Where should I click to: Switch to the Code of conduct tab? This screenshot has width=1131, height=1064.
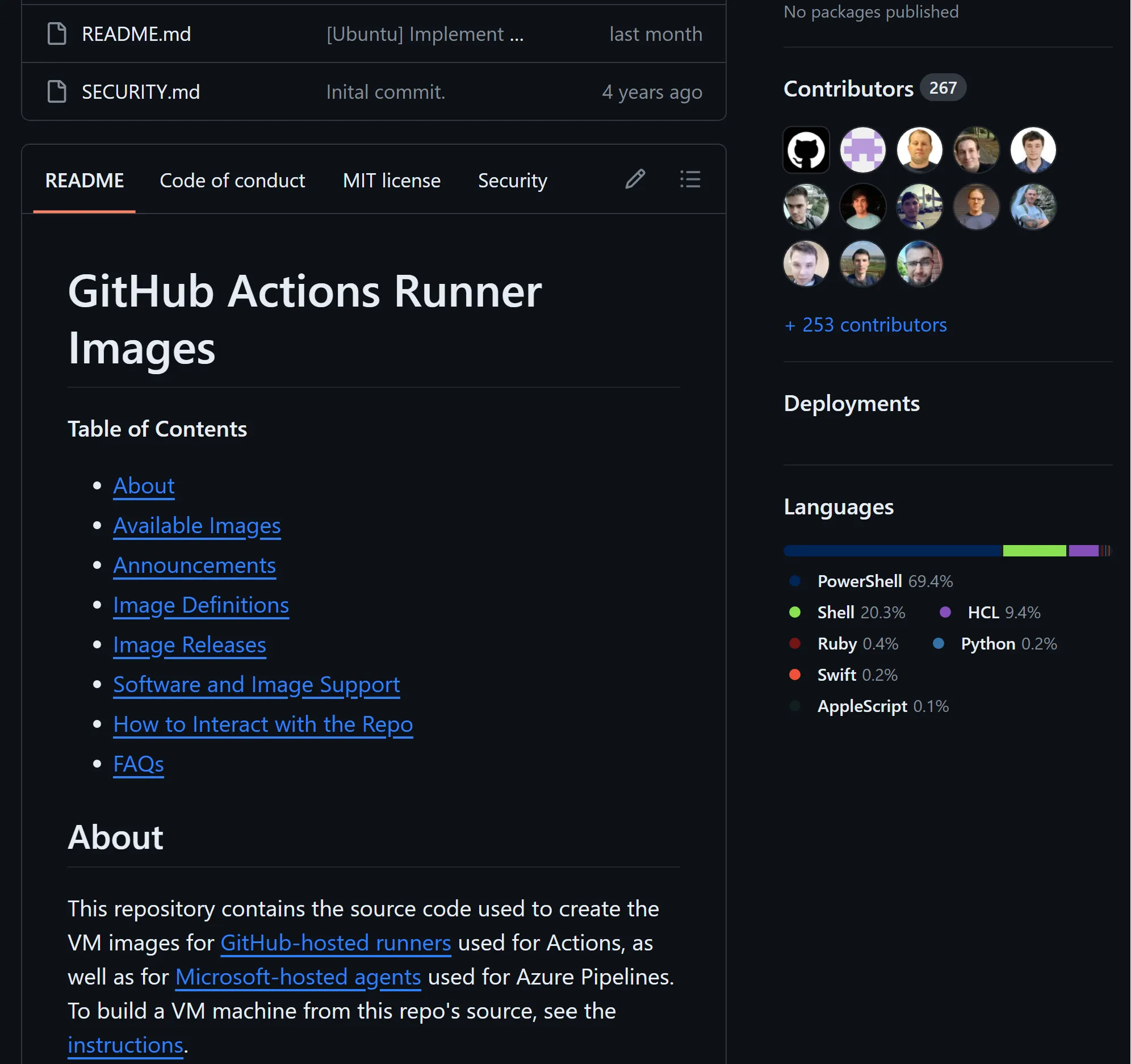232,181
